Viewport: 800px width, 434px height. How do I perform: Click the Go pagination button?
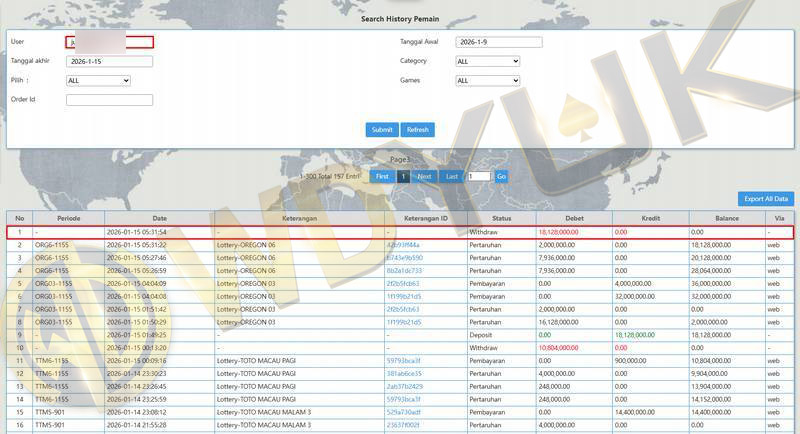pos(501,176)
